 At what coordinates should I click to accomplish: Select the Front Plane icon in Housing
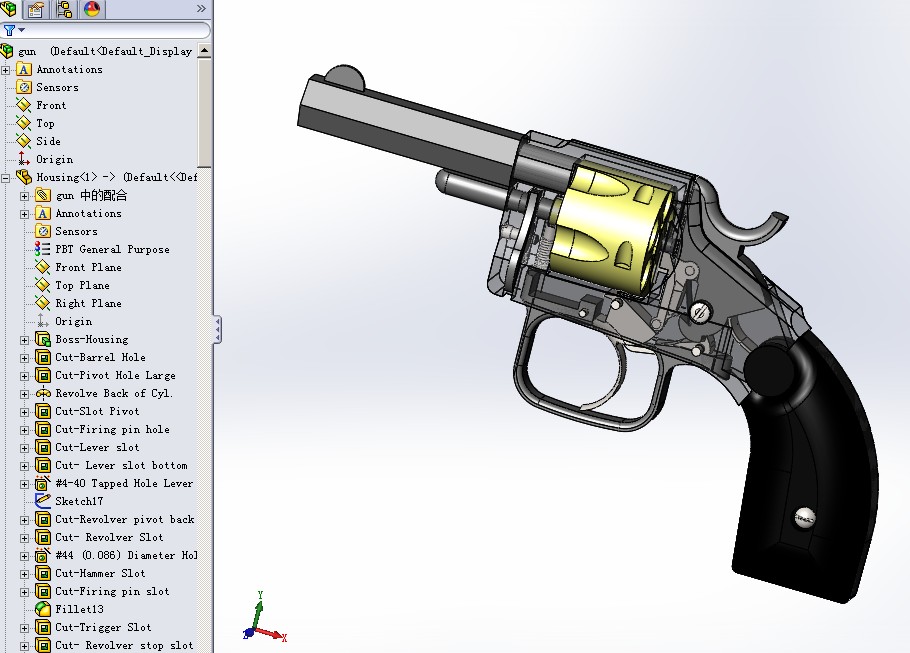pyautogui.click(x=42, y=267)
